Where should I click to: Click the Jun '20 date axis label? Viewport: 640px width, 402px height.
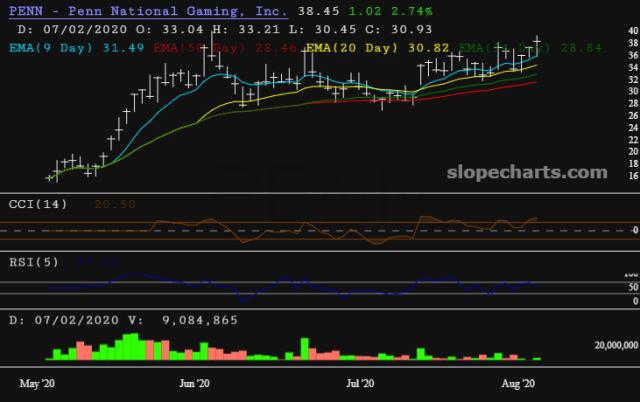tap(194, 383)
